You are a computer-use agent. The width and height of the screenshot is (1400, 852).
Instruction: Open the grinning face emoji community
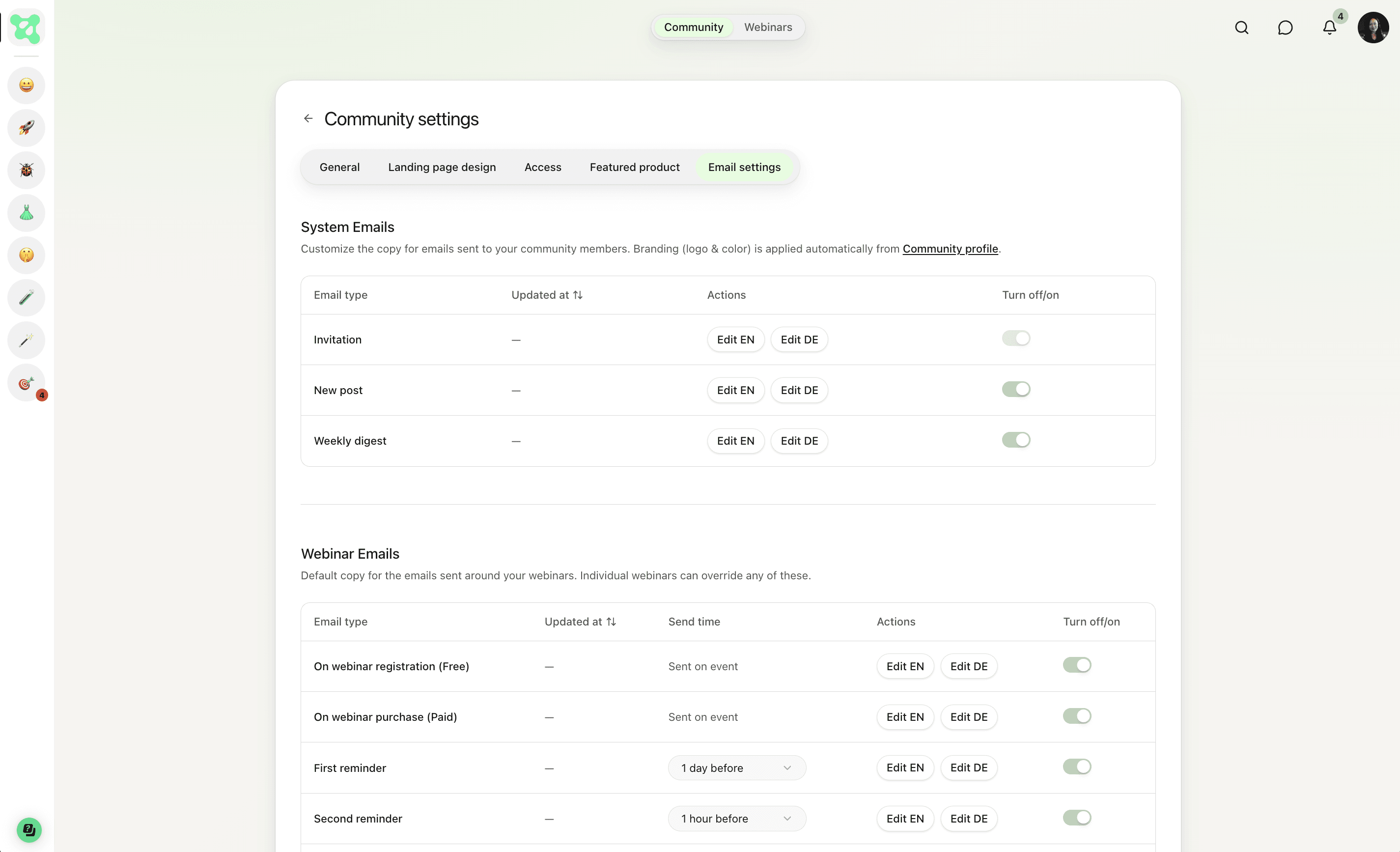pyautogui.click(x=26, y=85)
